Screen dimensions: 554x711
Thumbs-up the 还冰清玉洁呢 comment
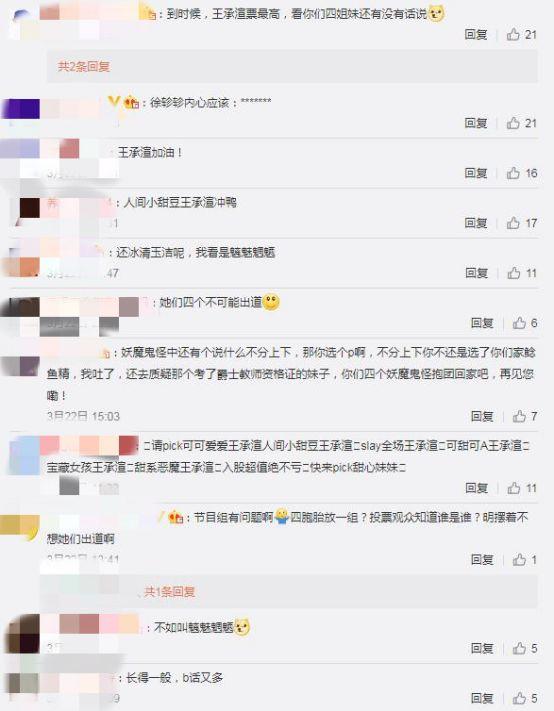pos(522,273)
